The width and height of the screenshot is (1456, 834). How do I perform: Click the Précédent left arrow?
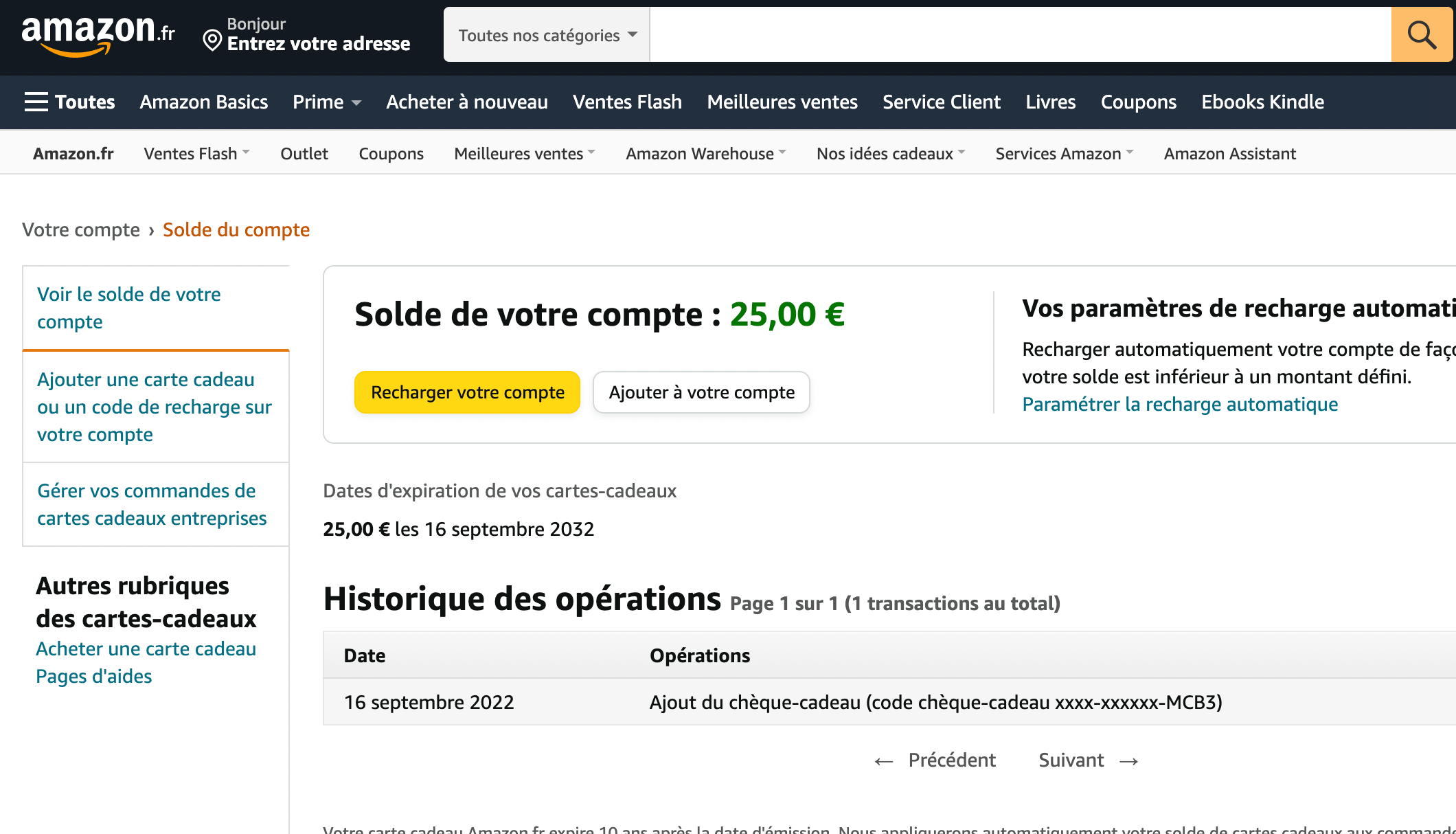coord(885,760)
